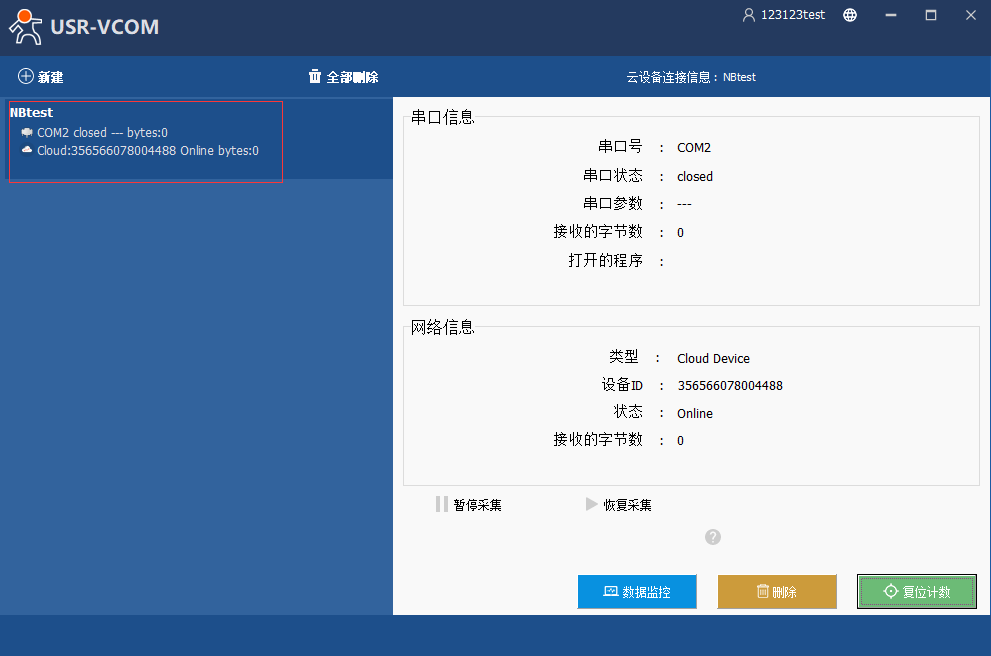The width and height of the screenshot is (991, 656).
Task: Click 全部删除 to delete all
Action: point(343,77)
